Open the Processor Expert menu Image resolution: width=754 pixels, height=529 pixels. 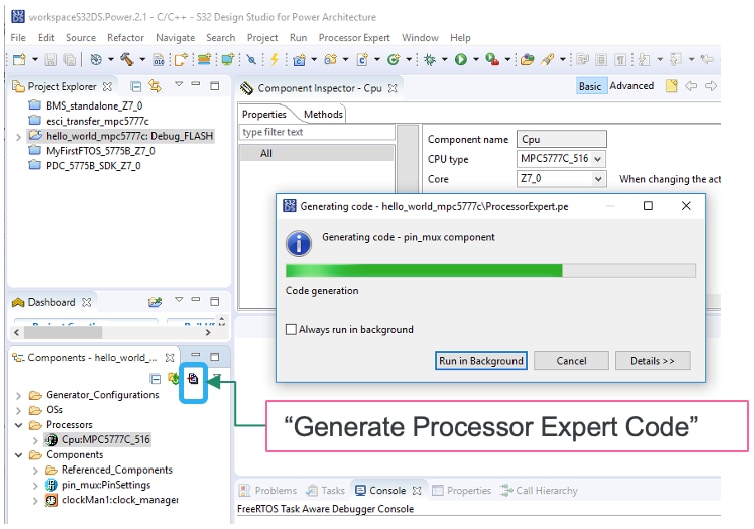pos(354,37)
